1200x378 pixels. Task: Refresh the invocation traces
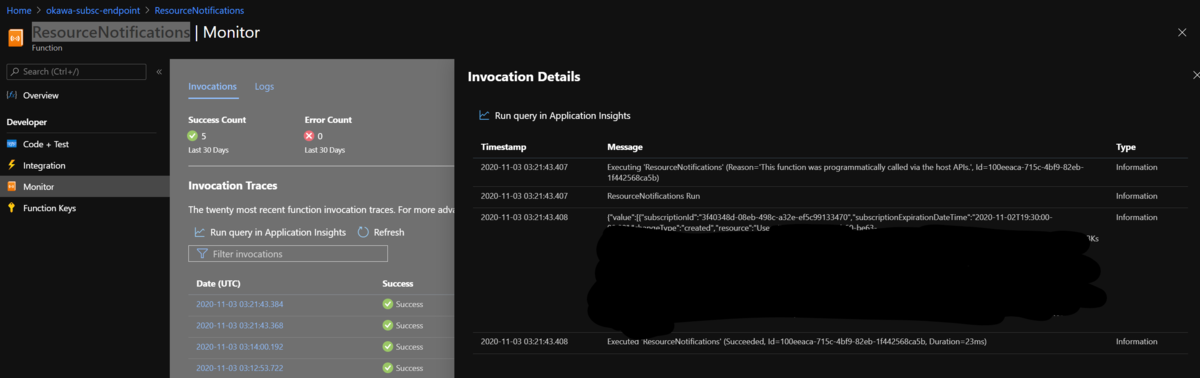tap(381, 232)
